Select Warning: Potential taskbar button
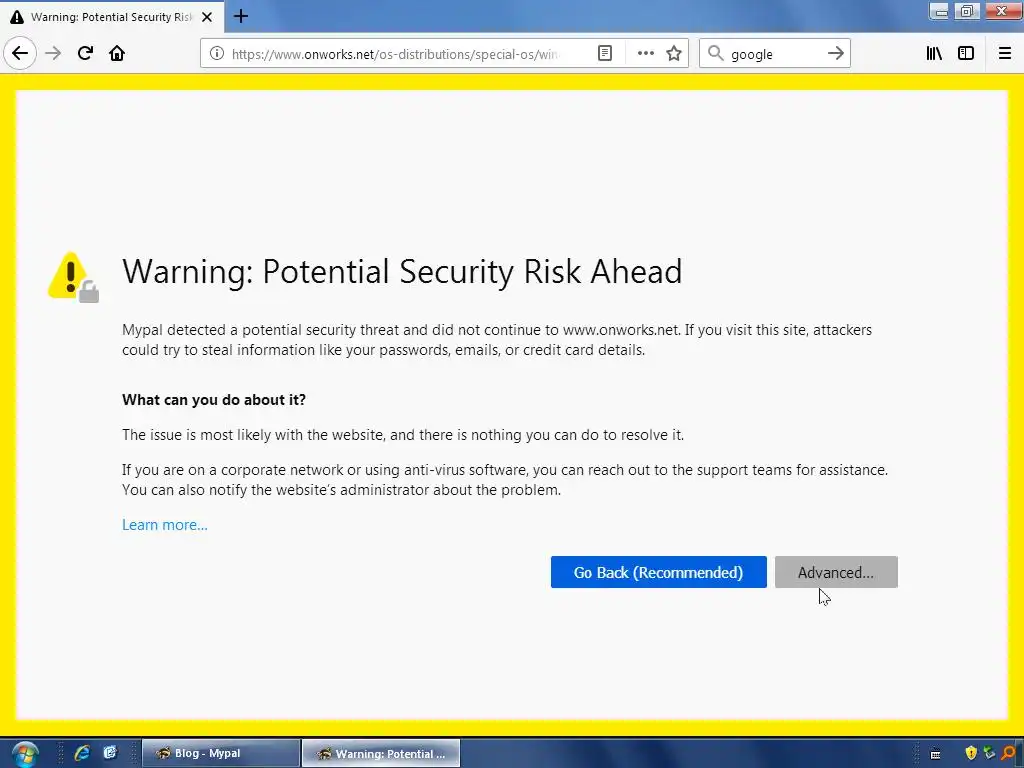This screenshot has height=768, width=1024. 381,753
